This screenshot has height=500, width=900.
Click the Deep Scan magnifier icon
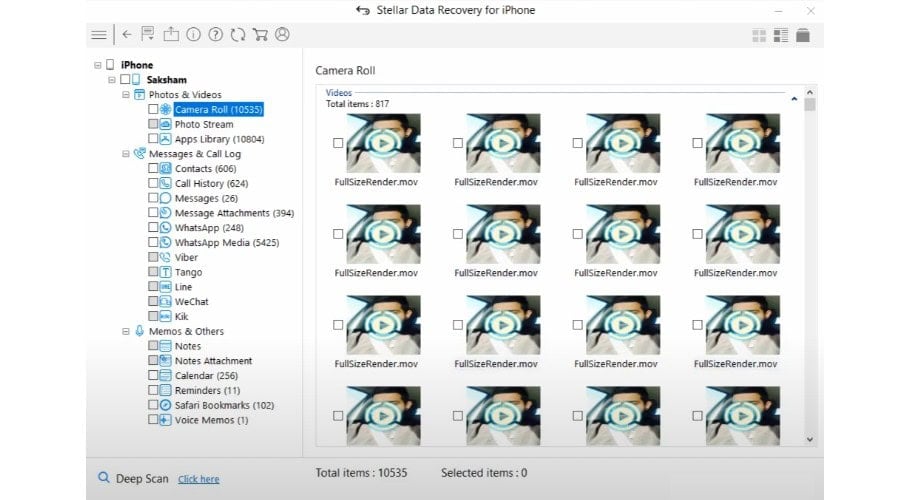[x=103, y=478]
